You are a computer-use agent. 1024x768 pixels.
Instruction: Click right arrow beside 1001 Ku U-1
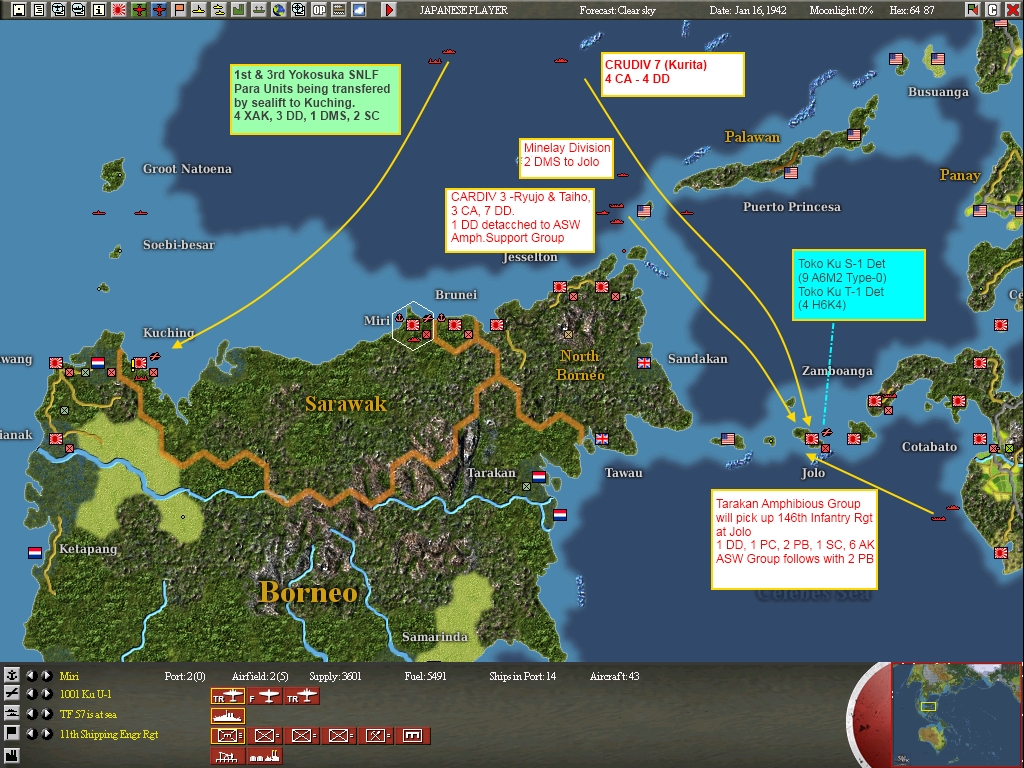pos(47,694)
